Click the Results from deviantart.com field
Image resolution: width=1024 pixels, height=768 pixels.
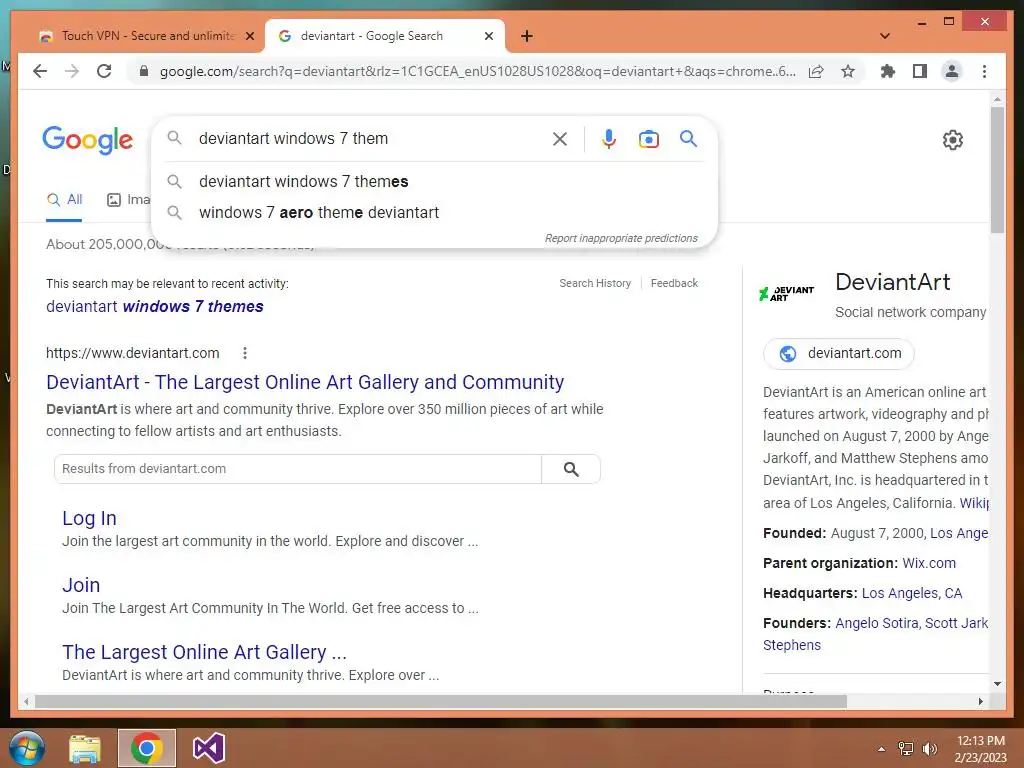pos(298,469)
